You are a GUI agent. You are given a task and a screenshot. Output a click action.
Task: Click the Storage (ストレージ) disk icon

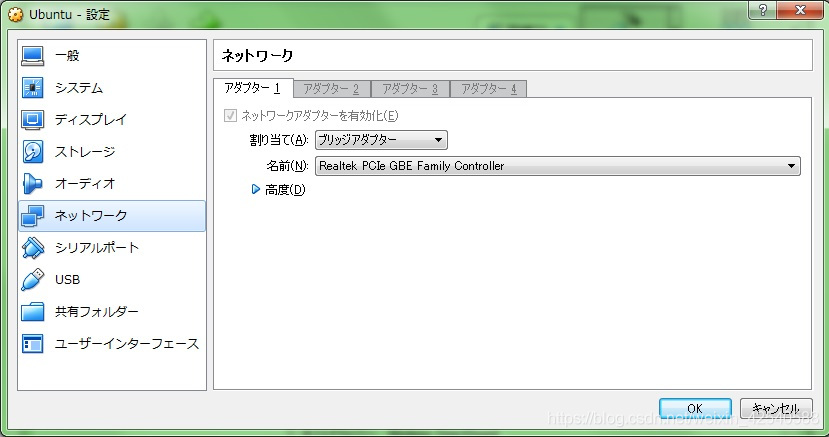click(x=33, y=152)
